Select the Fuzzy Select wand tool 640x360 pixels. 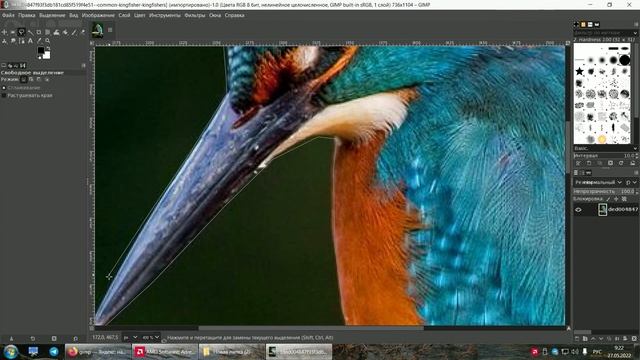pyautogui.click(x=30, y=32)
